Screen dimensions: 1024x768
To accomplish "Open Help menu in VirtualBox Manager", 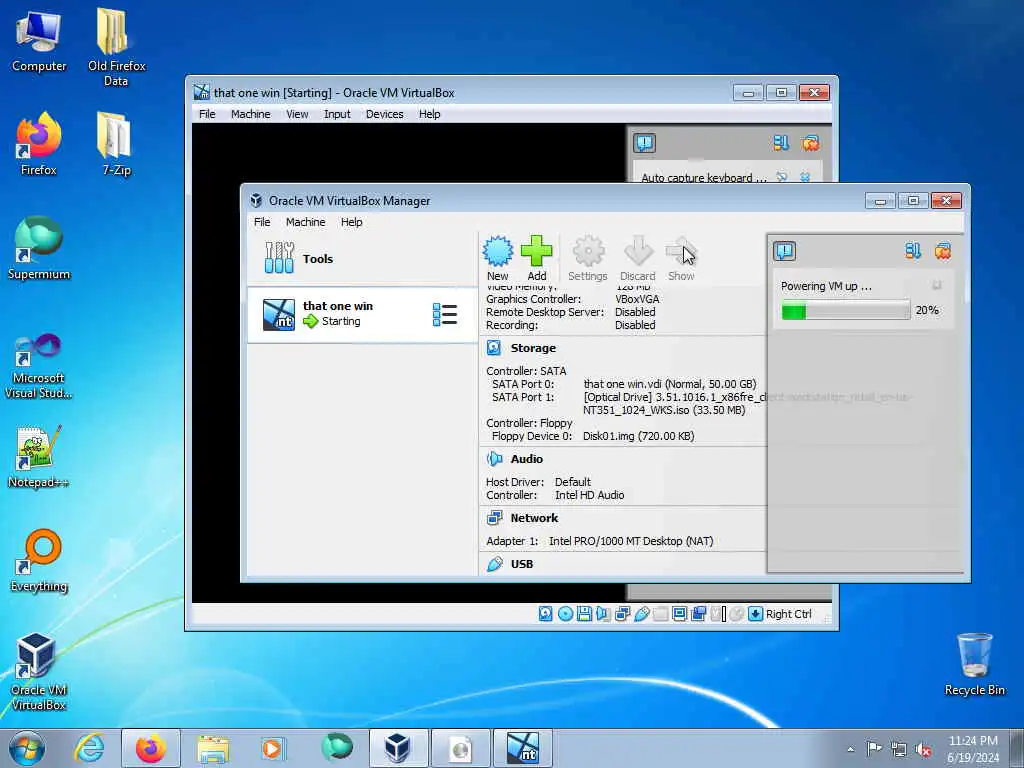I will point(351,222).
